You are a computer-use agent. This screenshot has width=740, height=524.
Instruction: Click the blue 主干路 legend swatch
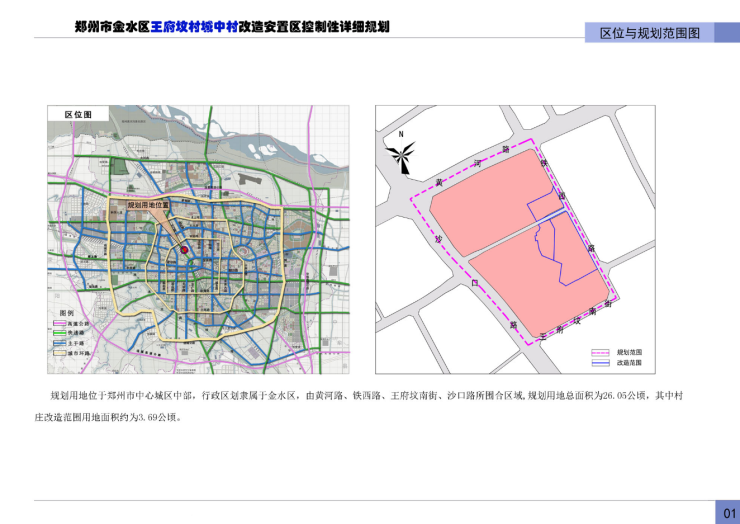59,343
